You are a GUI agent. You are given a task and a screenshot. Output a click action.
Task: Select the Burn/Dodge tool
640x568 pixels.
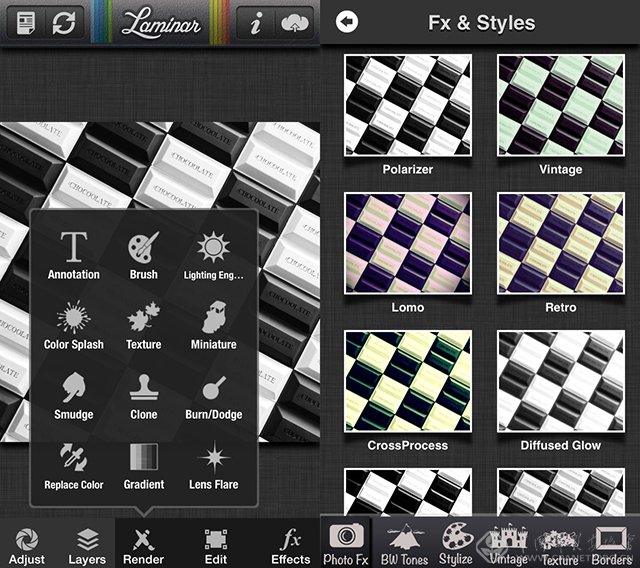point(213,395)
